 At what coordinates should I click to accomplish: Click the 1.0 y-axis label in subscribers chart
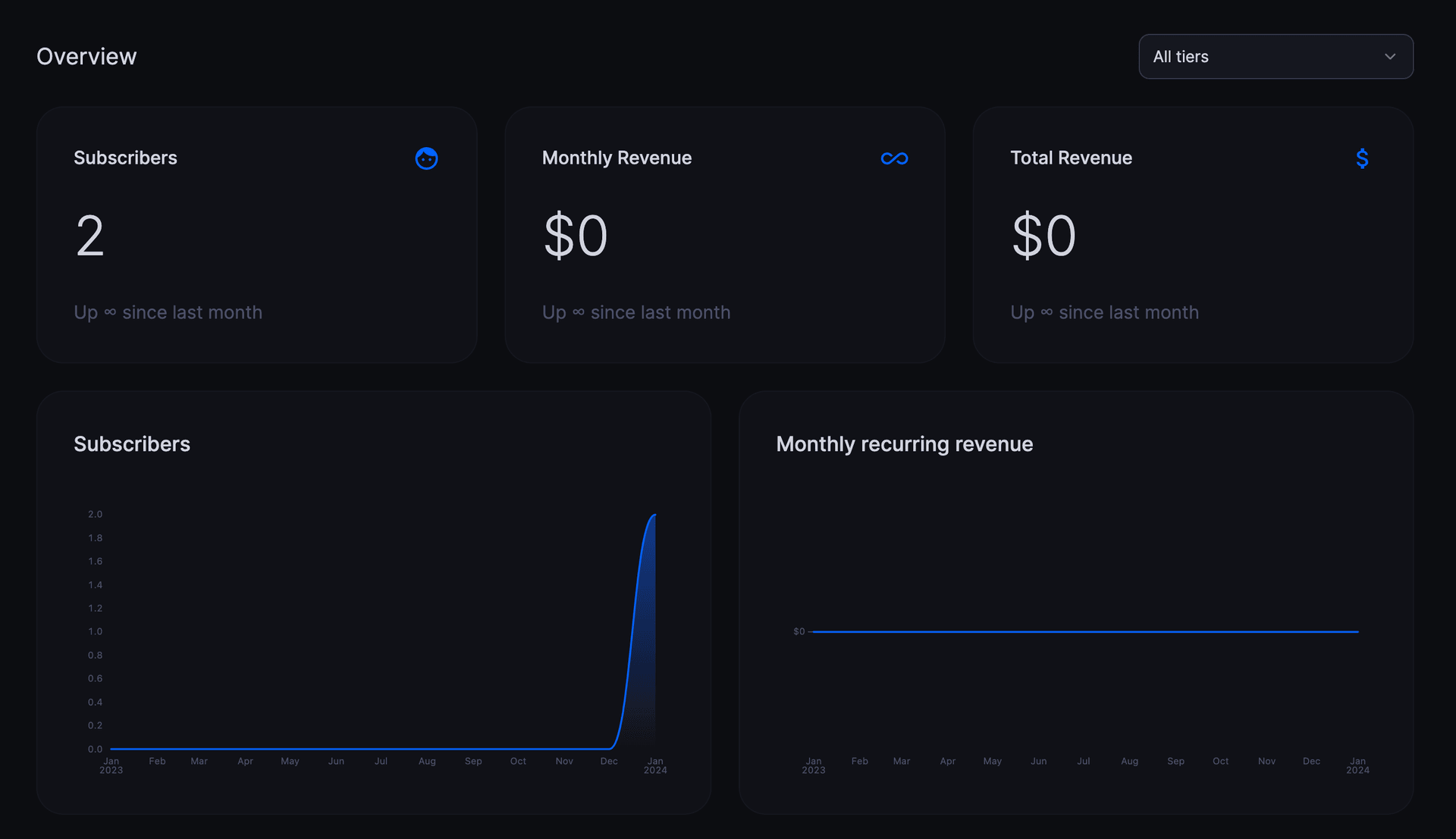(x=95, y=631)
